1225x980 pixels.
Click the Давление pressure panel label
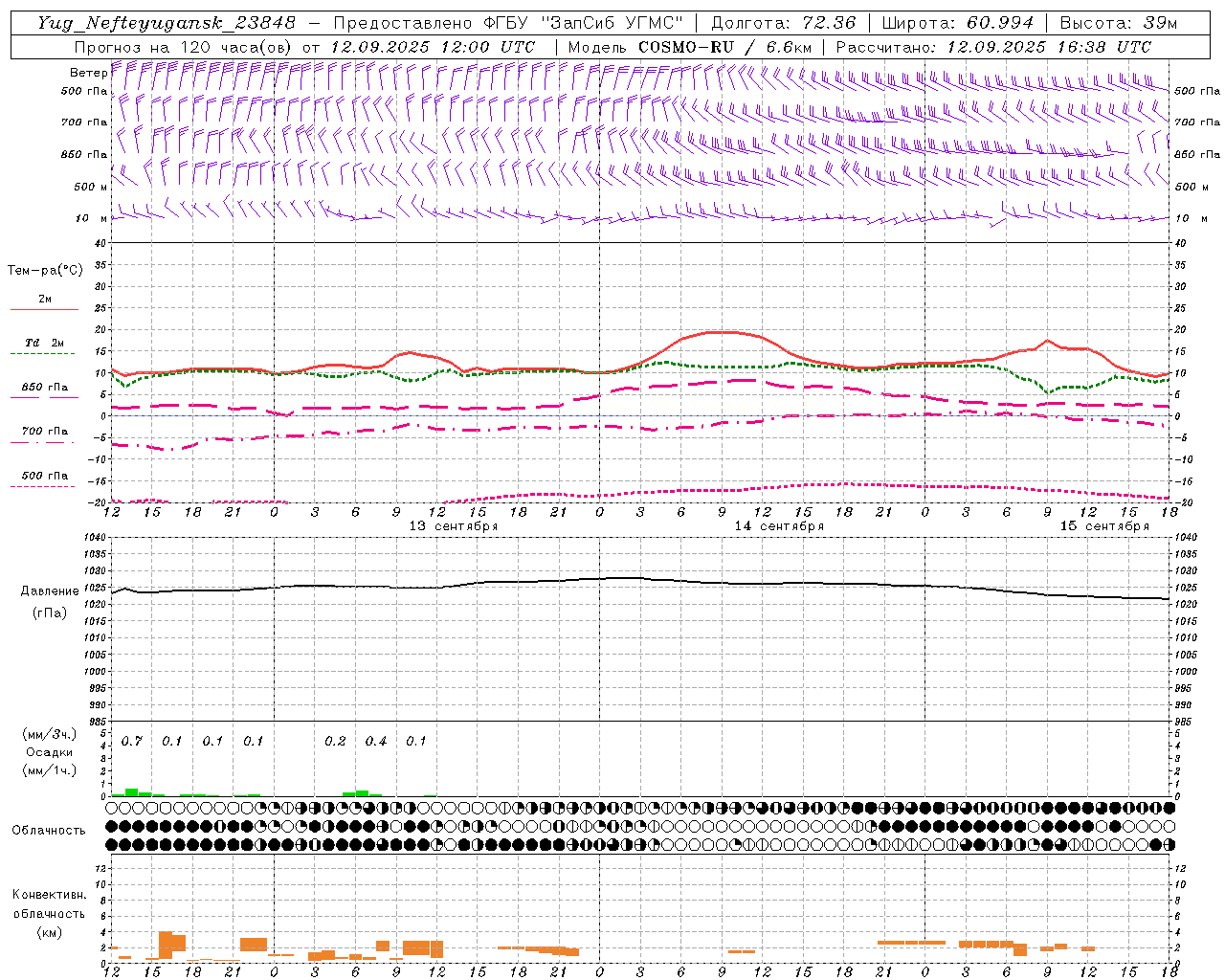pyautogui.click(x=49, y=591)
